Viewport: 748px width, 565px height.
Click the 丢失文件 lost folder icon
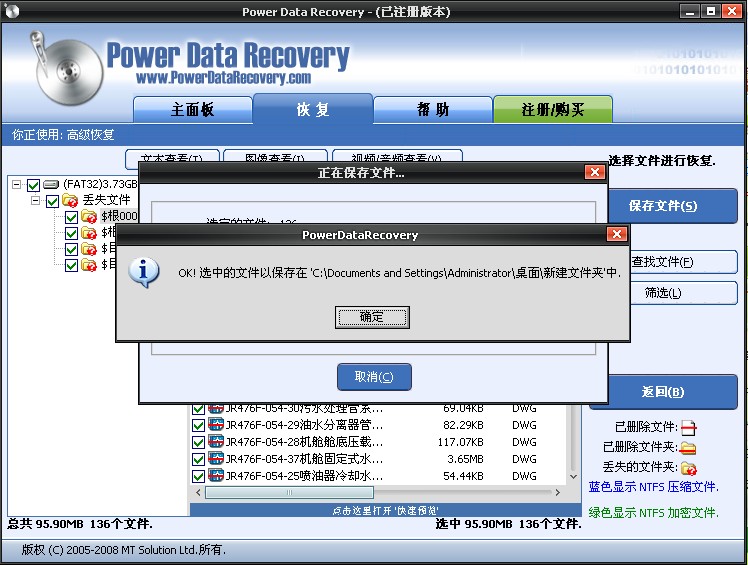click(x=70, y=200)
